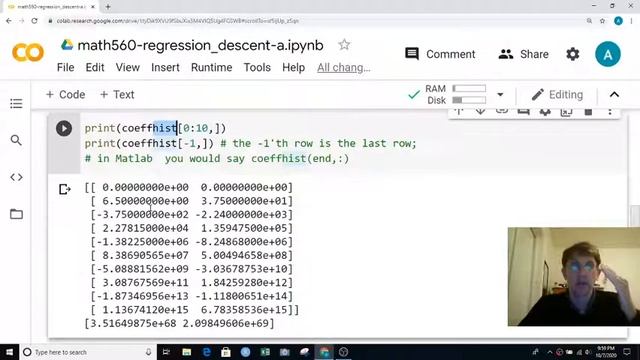Add a comment to the cell

coord(524,111)
